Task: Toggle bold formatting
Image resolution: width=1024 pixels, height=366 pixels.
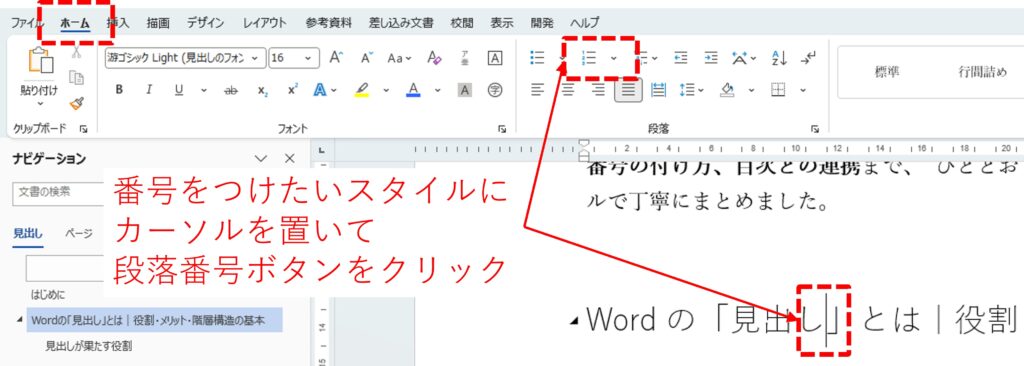Action: (x=119, y=90)
